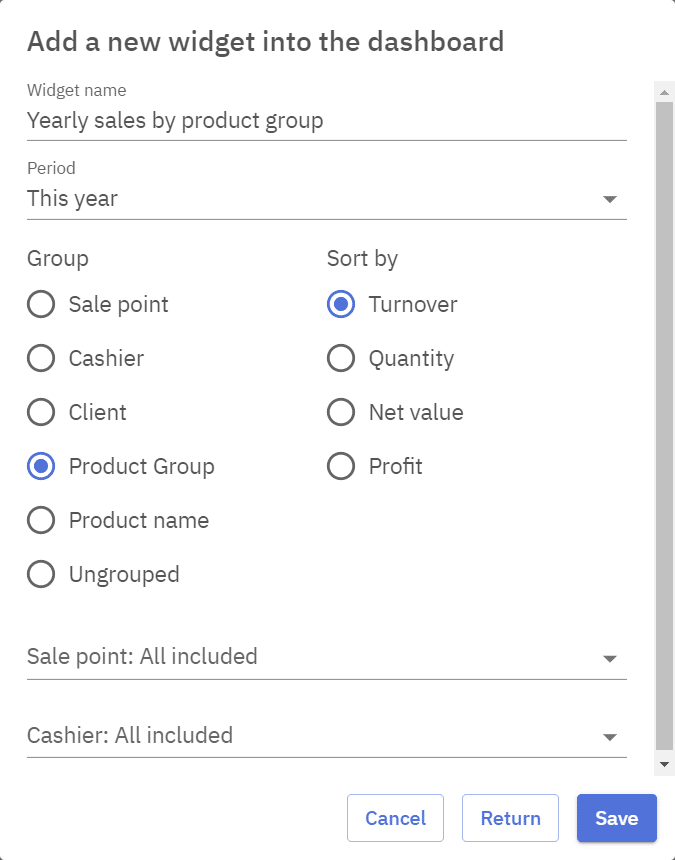The width and height of the screenshot is (675, 860).
Task: Choose Net value sorting
Action: click(341, 413)
